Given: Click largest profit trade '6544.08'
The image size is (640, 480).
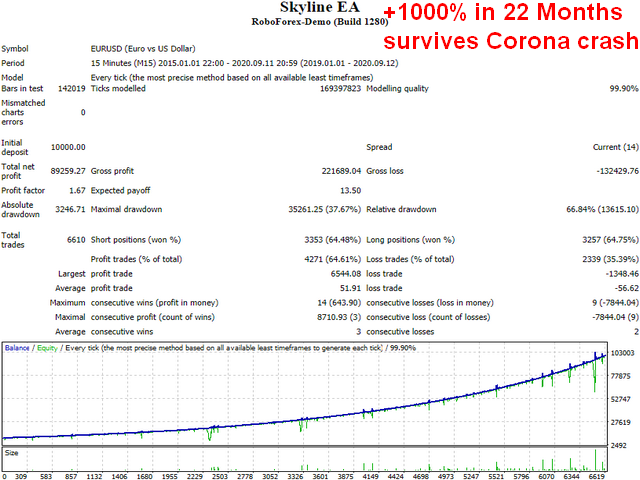Looking at the screenshot, I should [346, 274].
